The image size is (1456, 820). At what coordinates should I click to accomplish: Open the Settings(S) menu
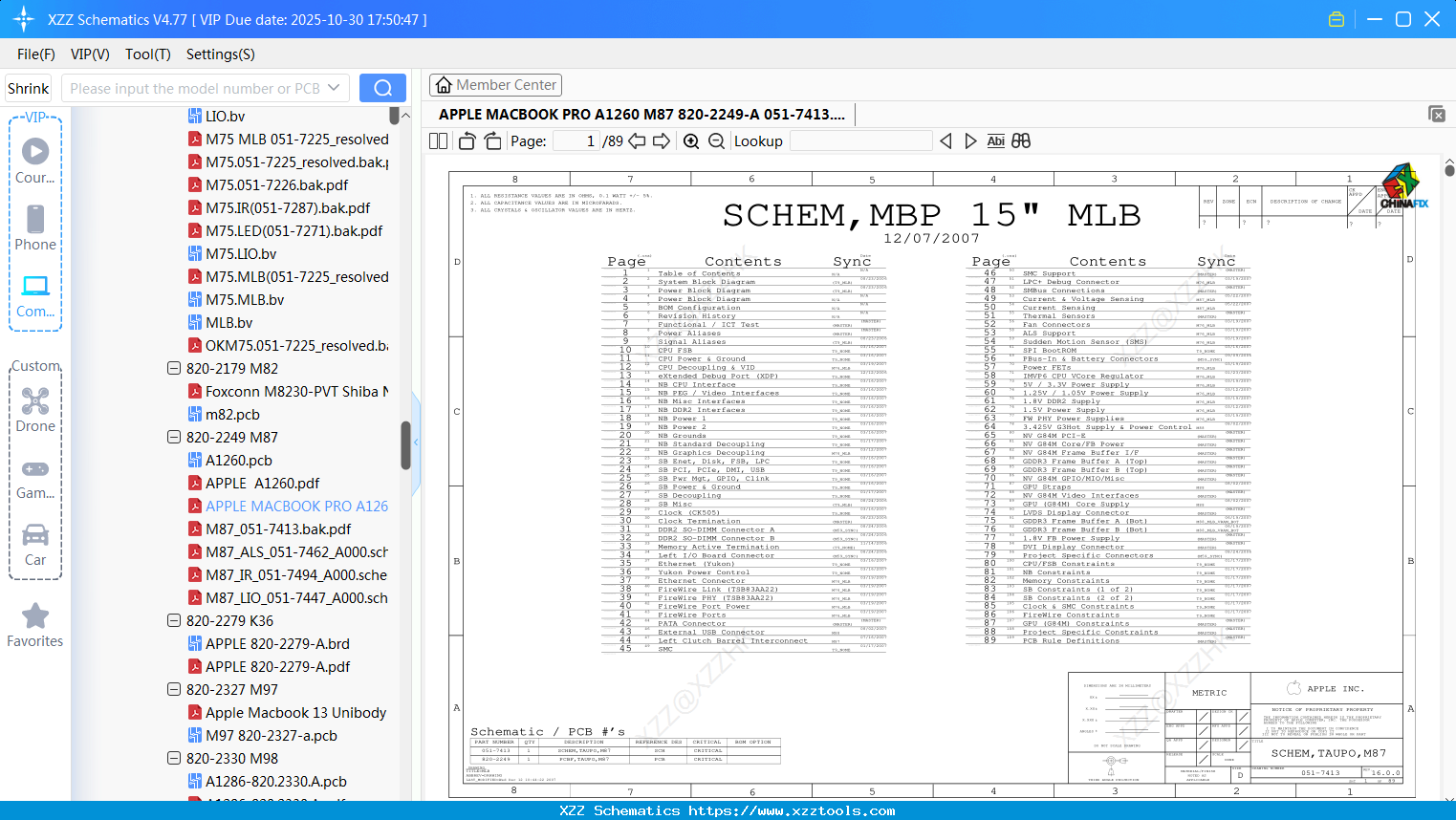click(x=221, y=54)
